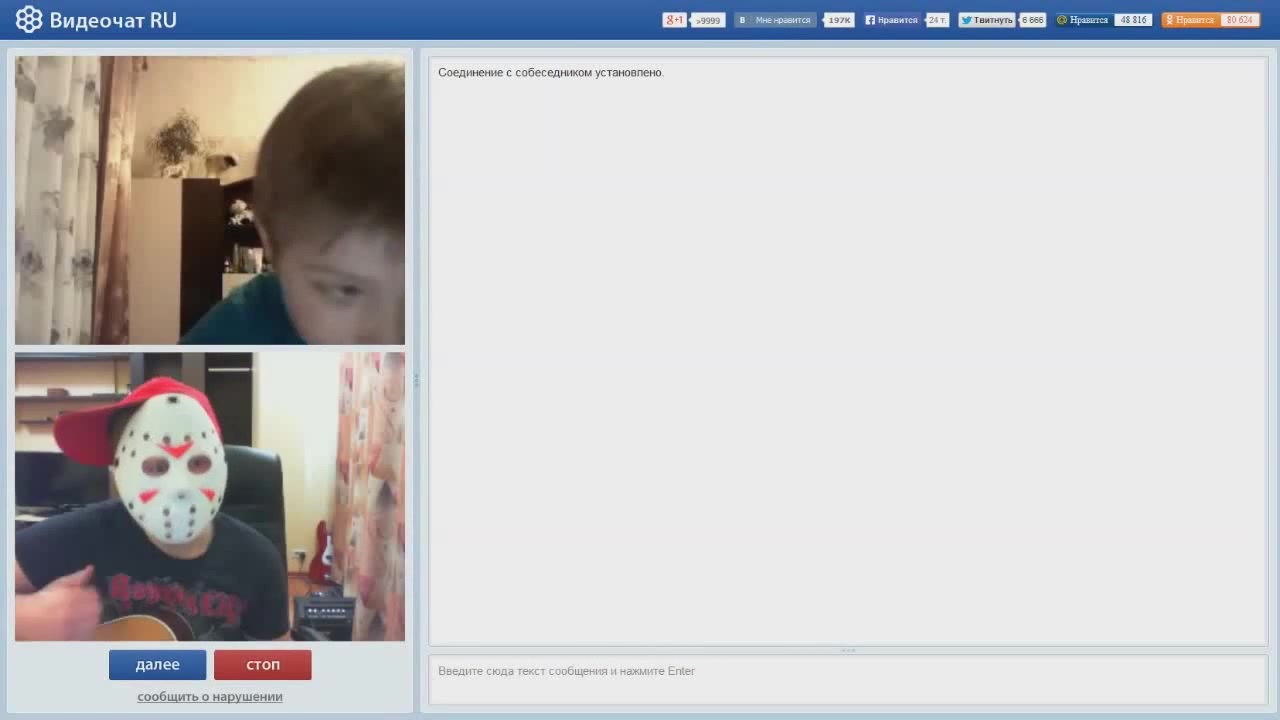This screenshot has height=720, width=1280.
Task: Click your own webcam video preview
Action: pyautogui.click(x=210, y=496)
